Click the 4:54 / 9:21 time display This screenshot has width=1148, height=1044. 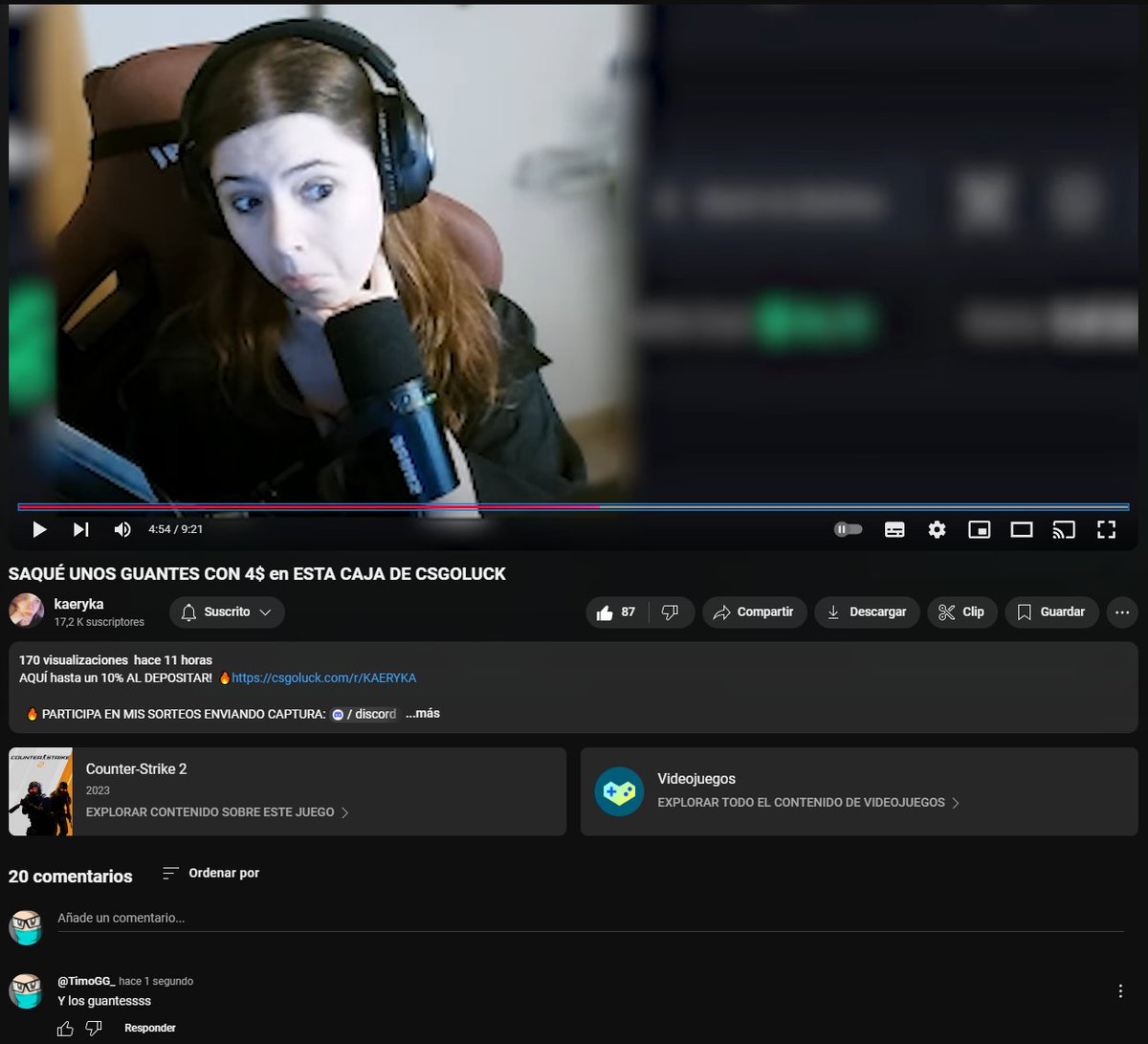pyautogui.click(x=175, y=529)
